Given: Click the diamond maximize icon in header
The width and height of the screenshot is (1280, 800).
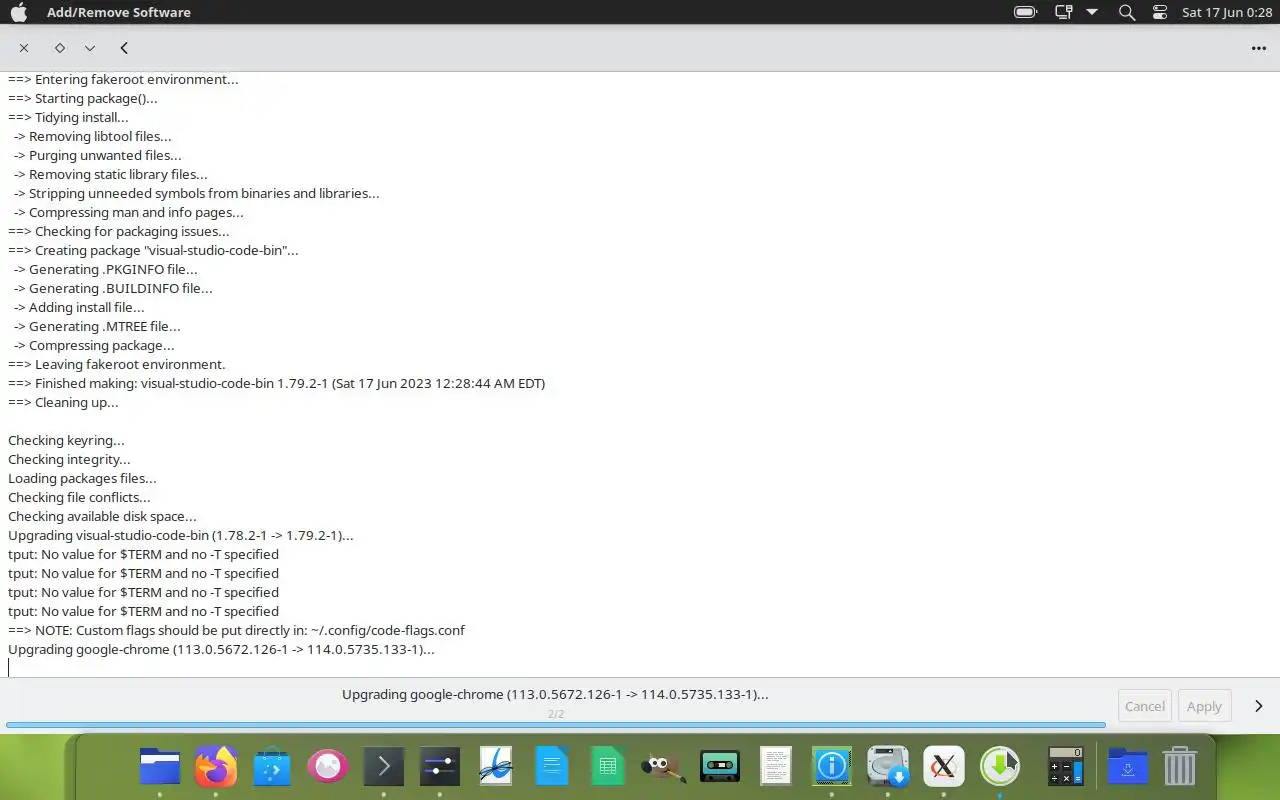Looking at the screenshot, I should point(59,48).
